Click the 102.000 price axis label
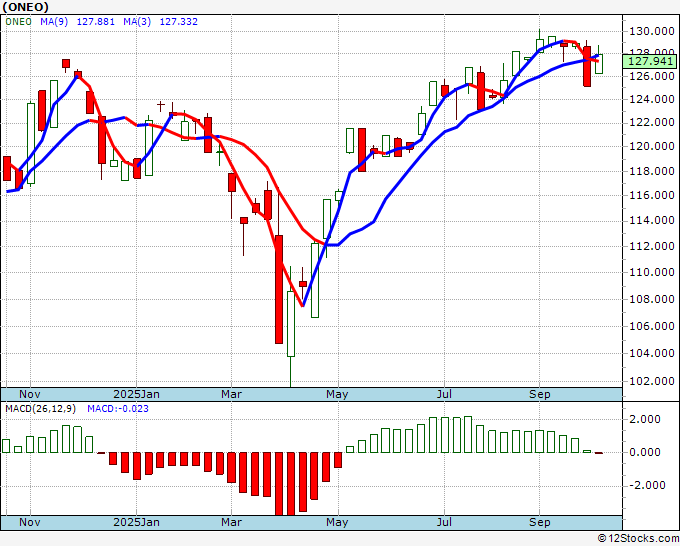Screen dimensions: 680x546 652,381
